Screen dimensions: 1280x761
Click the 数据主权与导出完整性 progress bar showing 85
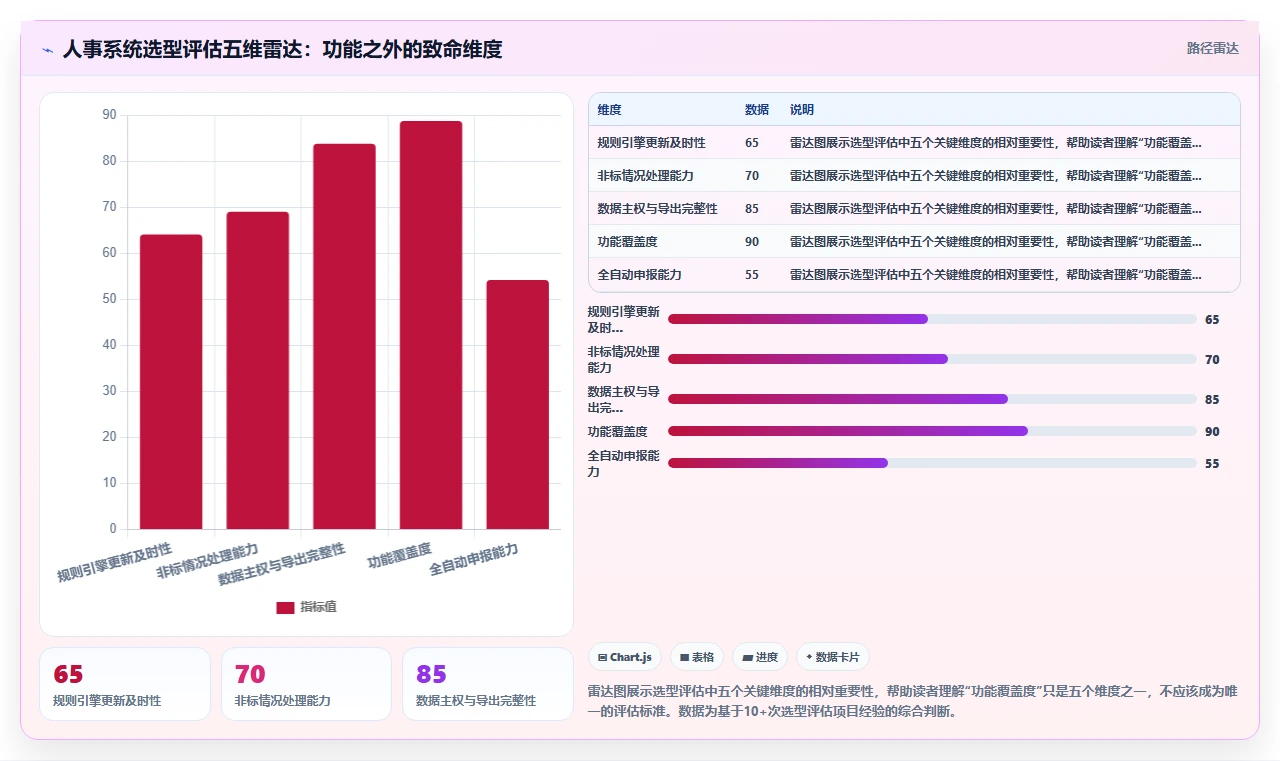click(x=932, y=399)
